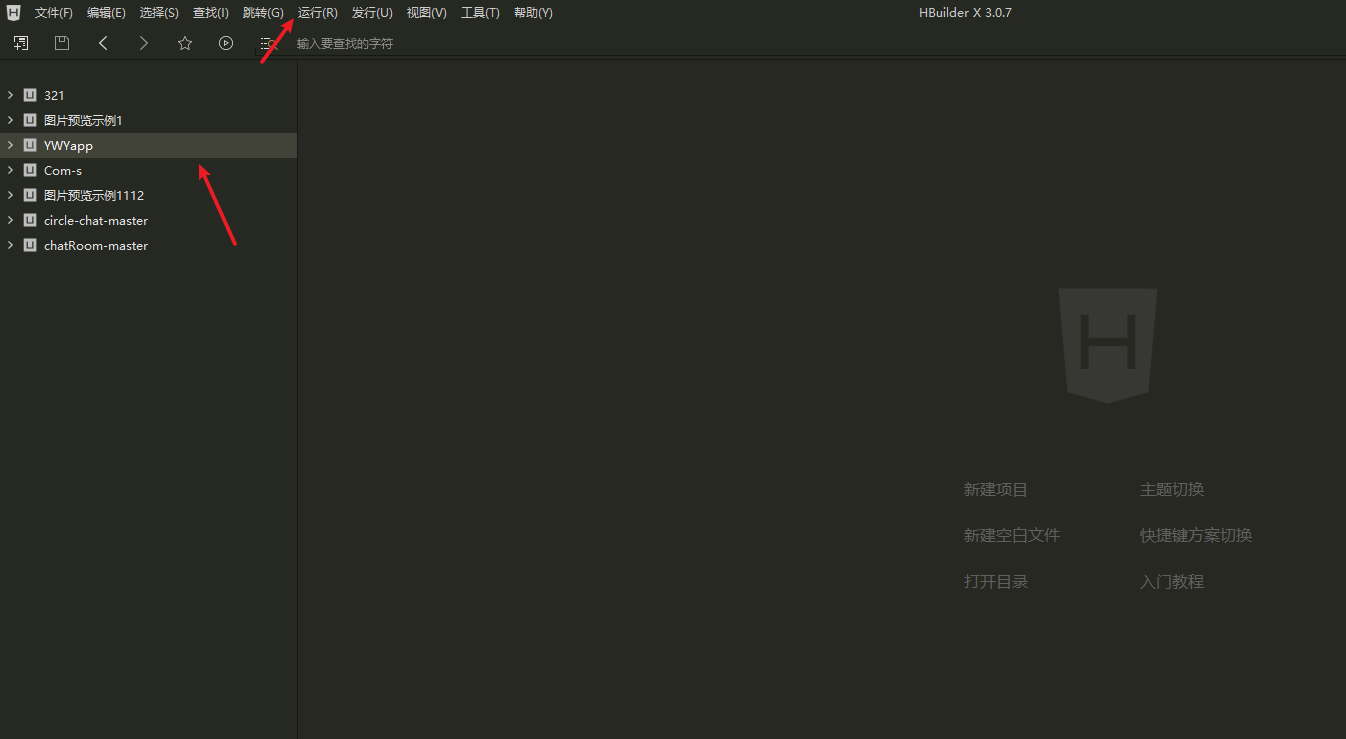Open the 运行(R) menu
The image size is (1346, 739).
pyautogui.click(x=318, y=13)
